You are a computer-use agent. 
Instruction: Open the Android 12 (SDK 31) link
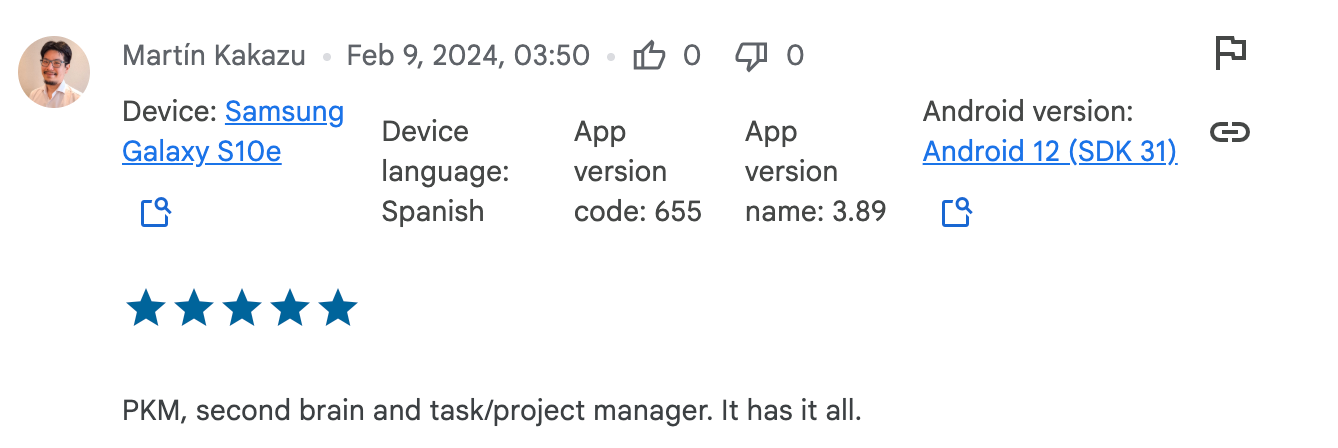[1050, 151]
